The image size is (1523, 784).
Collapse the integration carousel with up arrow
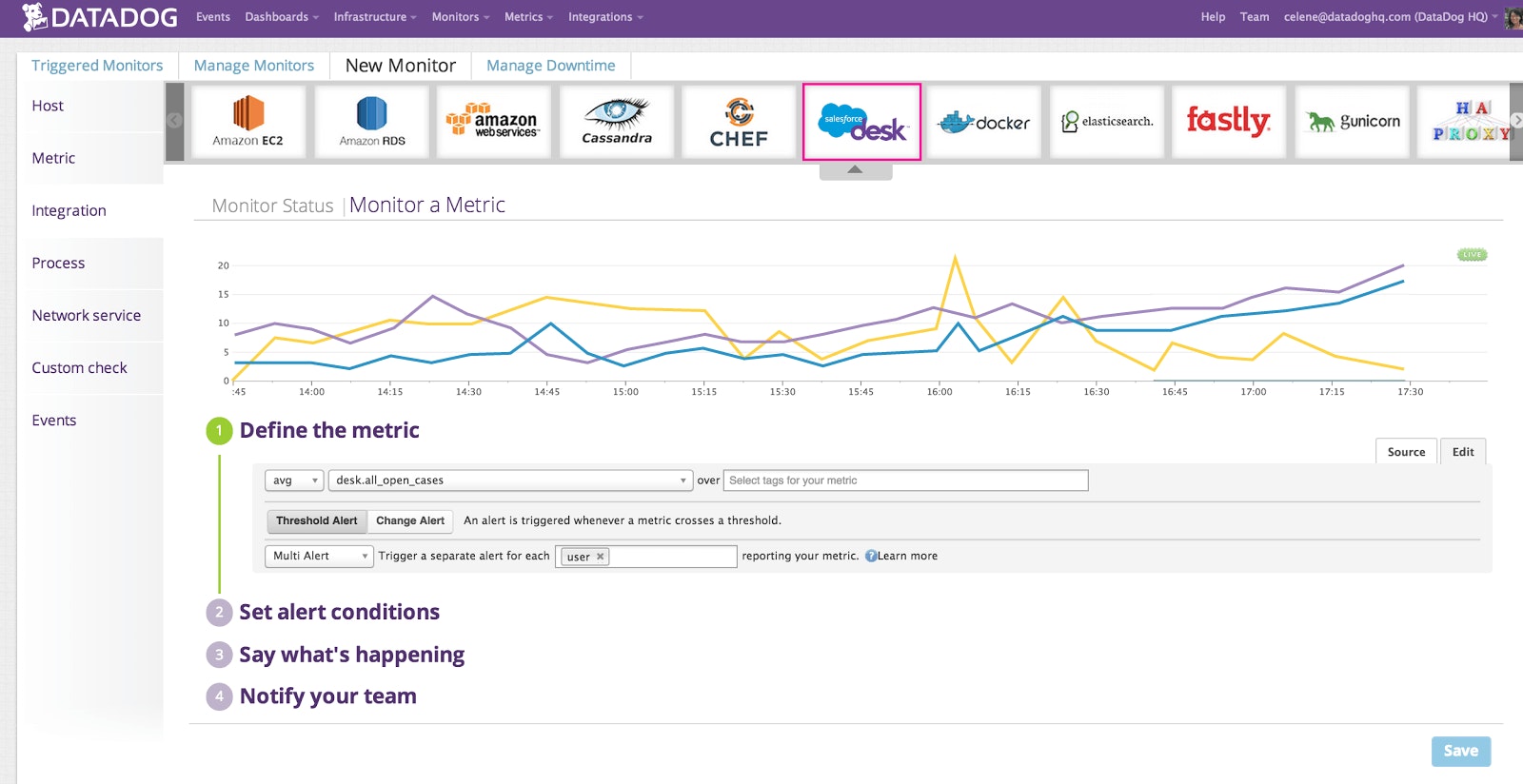coord(855,170)
